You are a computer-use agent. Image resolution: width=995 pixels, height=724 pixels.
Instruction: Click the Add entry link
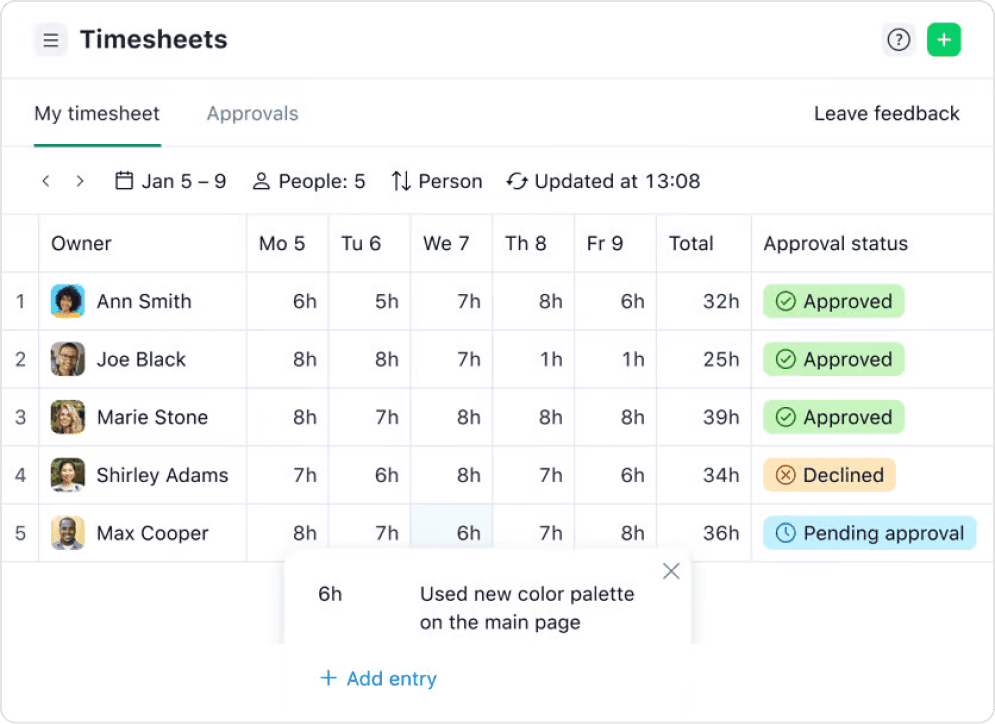[x=378, y=678]
